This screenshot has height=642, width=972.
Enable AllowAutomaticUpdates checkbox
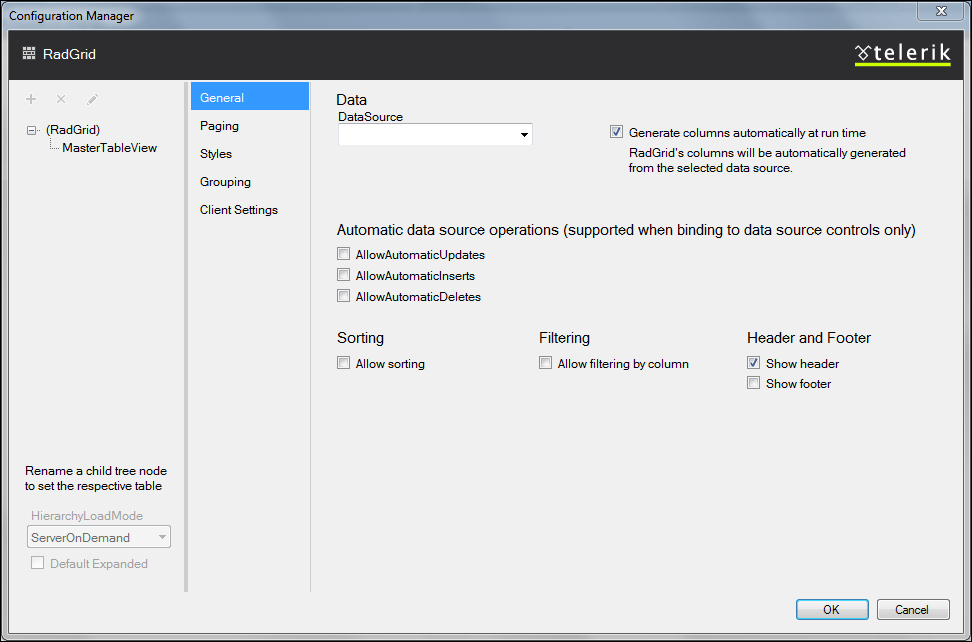click(x=343, y=254)
